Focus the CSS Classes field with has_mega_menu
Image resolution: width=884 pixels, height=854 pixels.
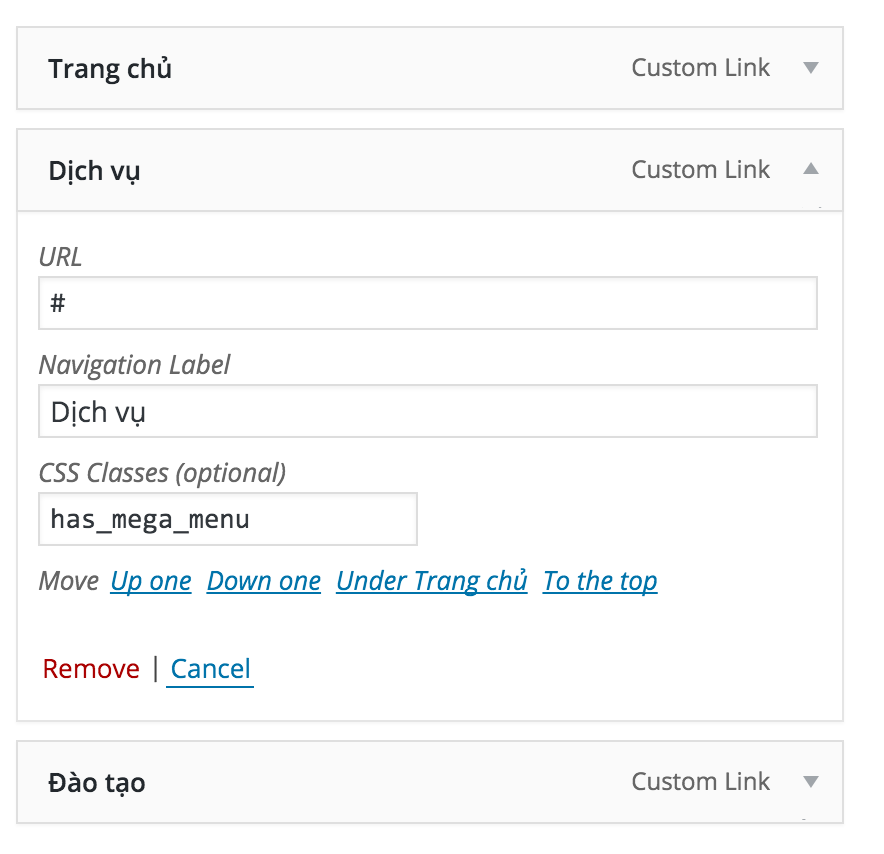pos(228,519)
